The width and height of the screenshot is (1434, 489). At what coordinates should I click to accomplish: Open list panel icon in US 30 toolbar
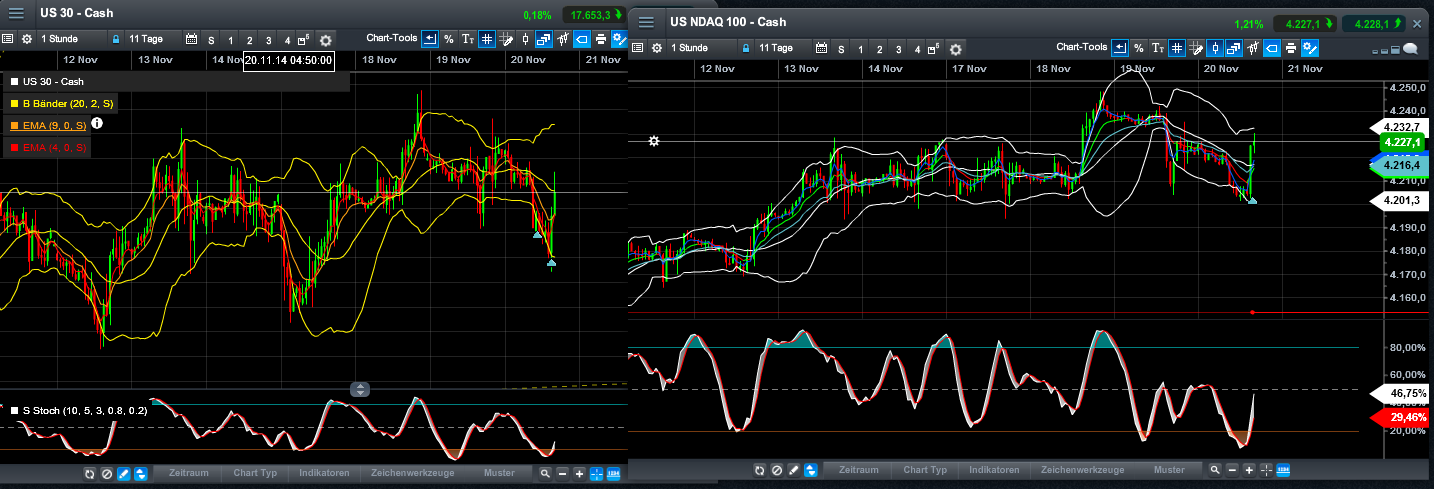click(8, 39)
